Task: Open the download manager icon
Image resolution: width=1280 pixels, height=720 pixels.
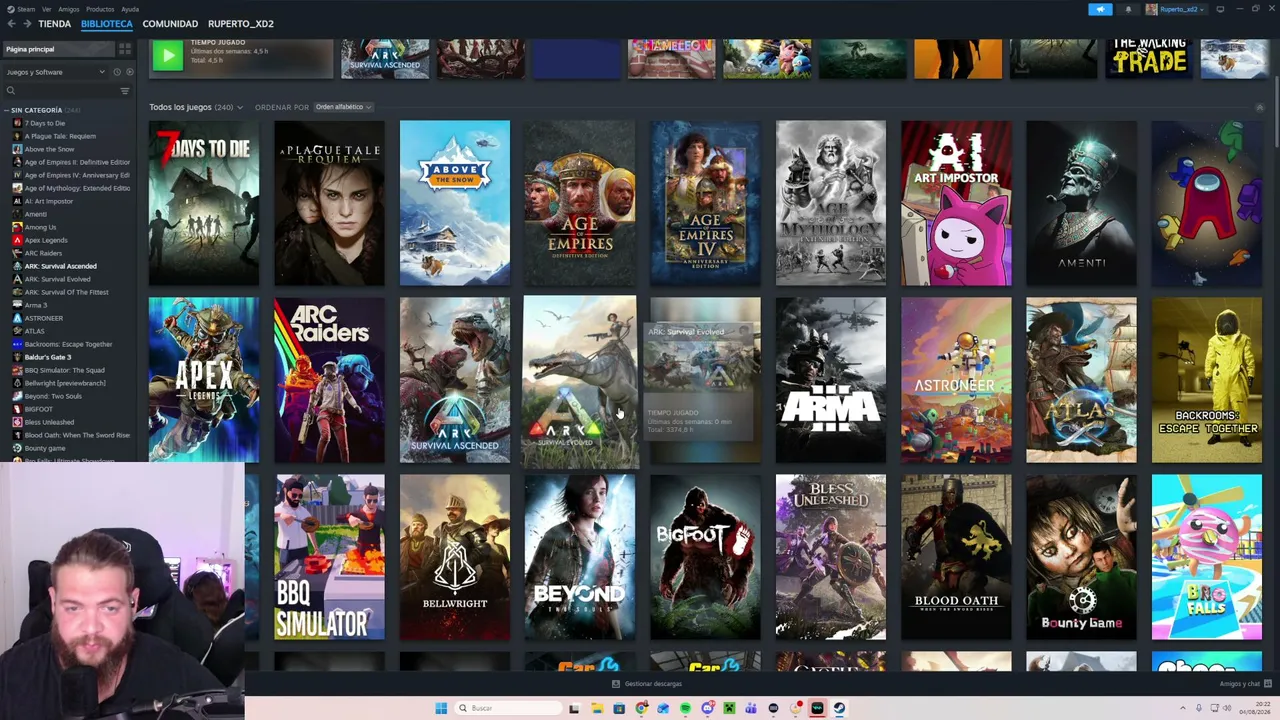Action: tap(616, 684)
